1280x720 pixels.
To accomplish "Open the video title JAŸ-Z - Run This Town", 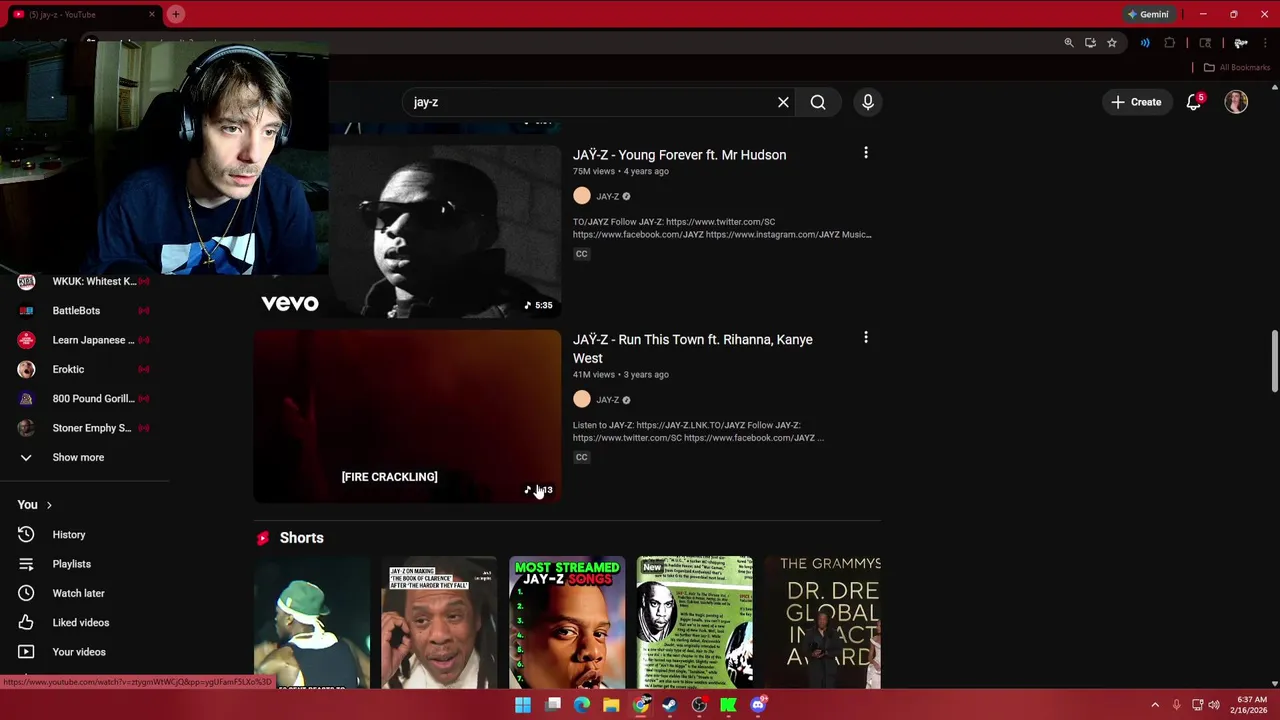I will (693, 349).
